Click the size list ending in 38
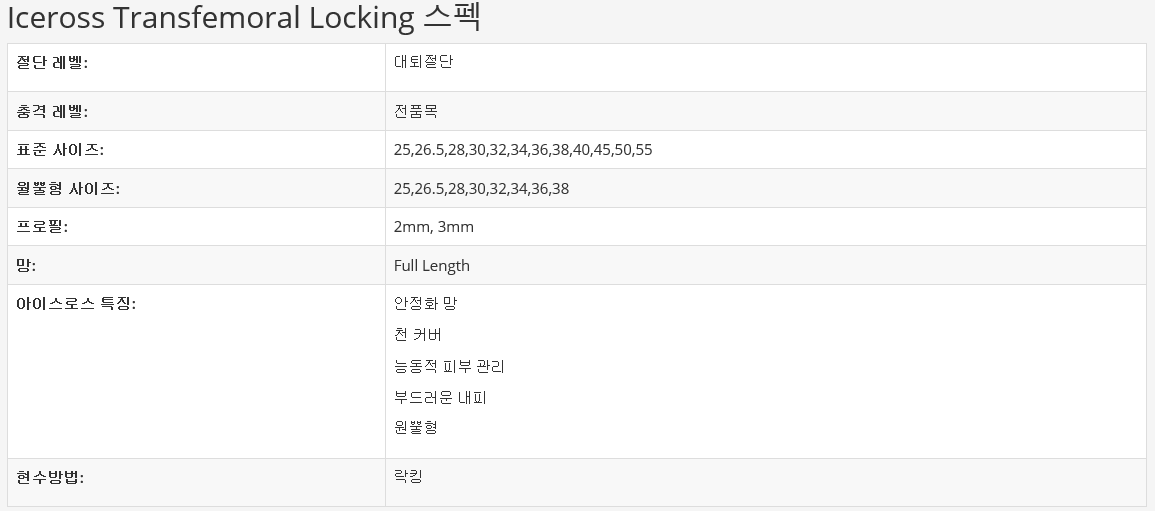1155x511 pixels. click(481, 189)
